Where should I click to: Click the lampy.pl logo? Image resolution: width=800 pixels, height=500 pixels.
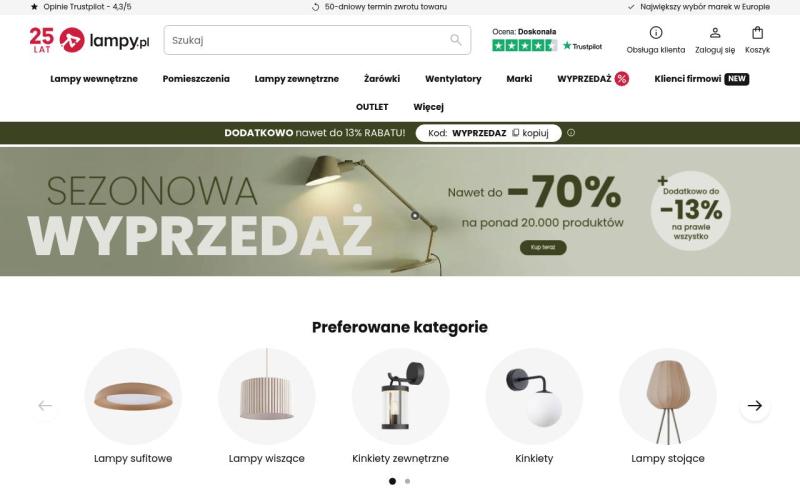point(89,40)
